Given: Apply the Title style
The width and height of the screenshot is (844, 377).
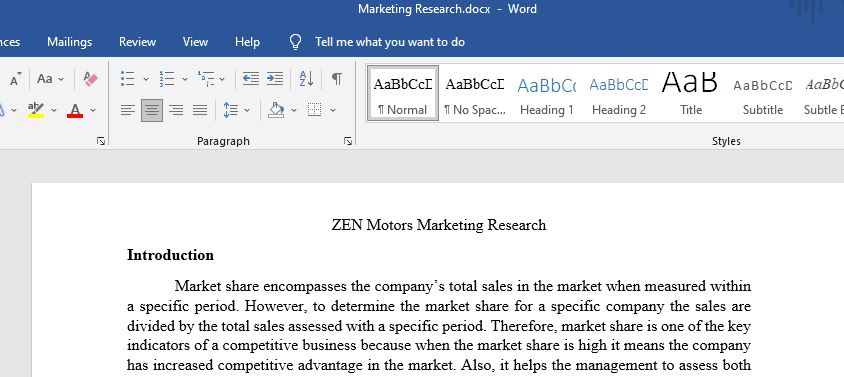Looking at the screenshot, I should click(x=691, y=93).
